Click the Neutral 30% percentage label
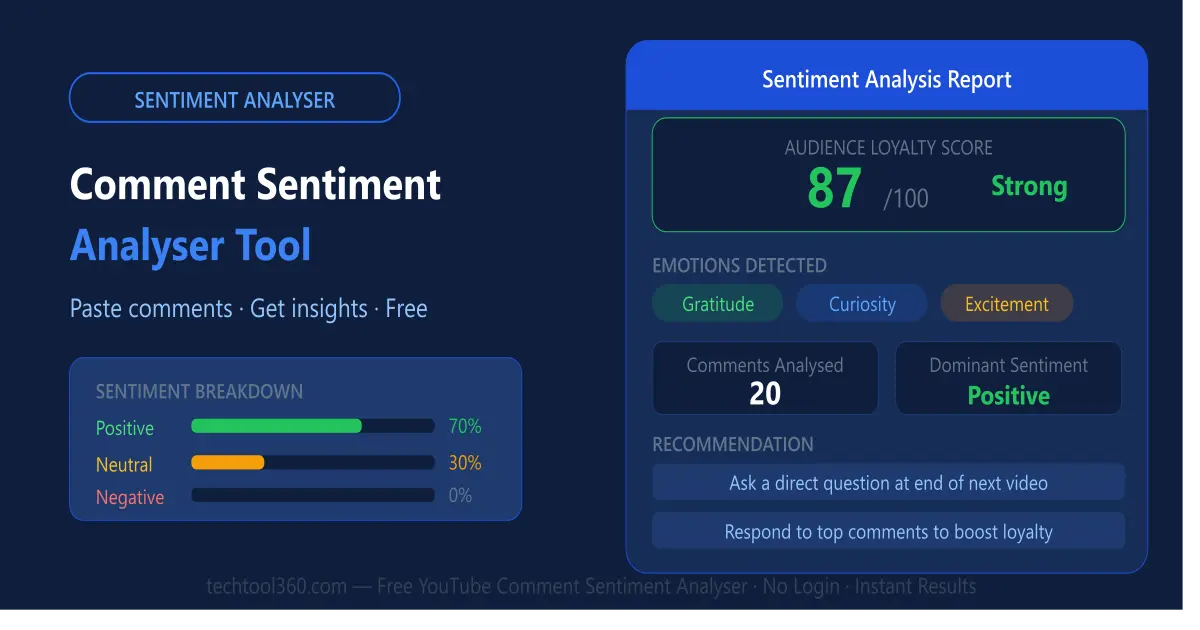 (464, 462)
